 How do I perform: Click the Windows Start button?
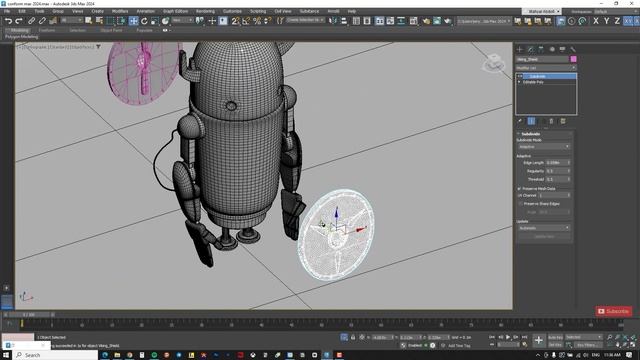pos(6,355)
